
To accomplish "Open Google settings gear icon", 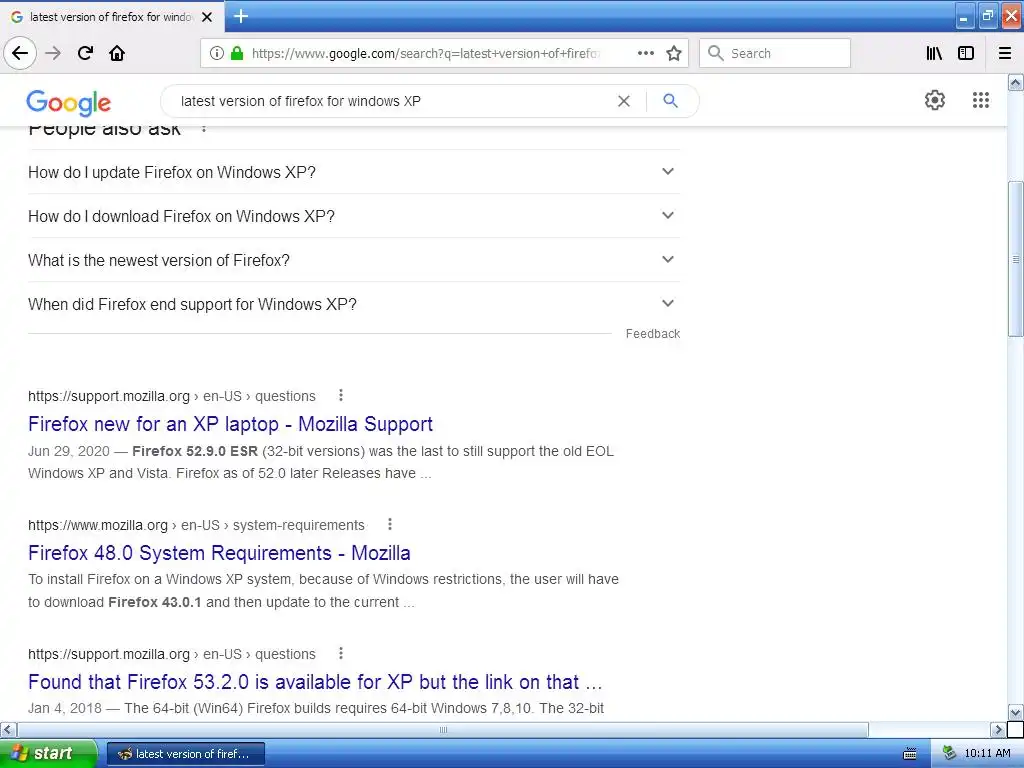I will [935, 100].
